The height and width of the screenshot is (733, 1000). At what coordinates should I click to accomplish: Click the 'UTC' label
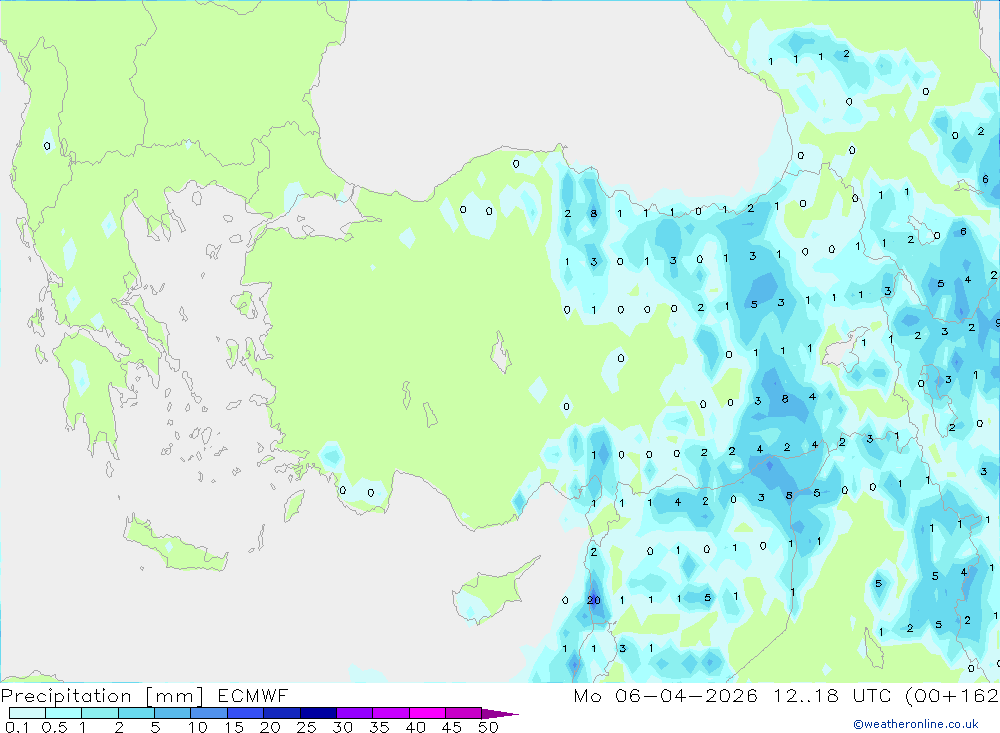click(x=872, y=696)
